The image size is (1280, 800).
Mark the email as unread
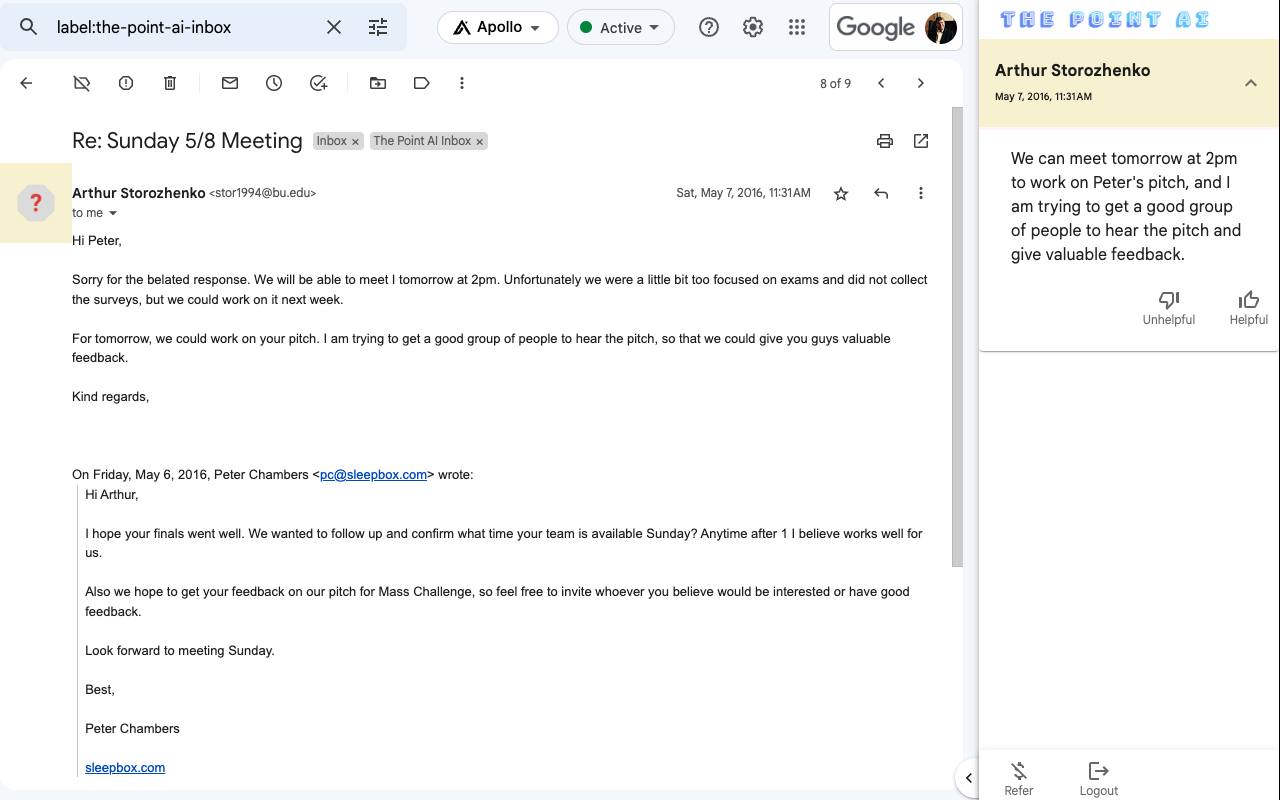[230, 83]
